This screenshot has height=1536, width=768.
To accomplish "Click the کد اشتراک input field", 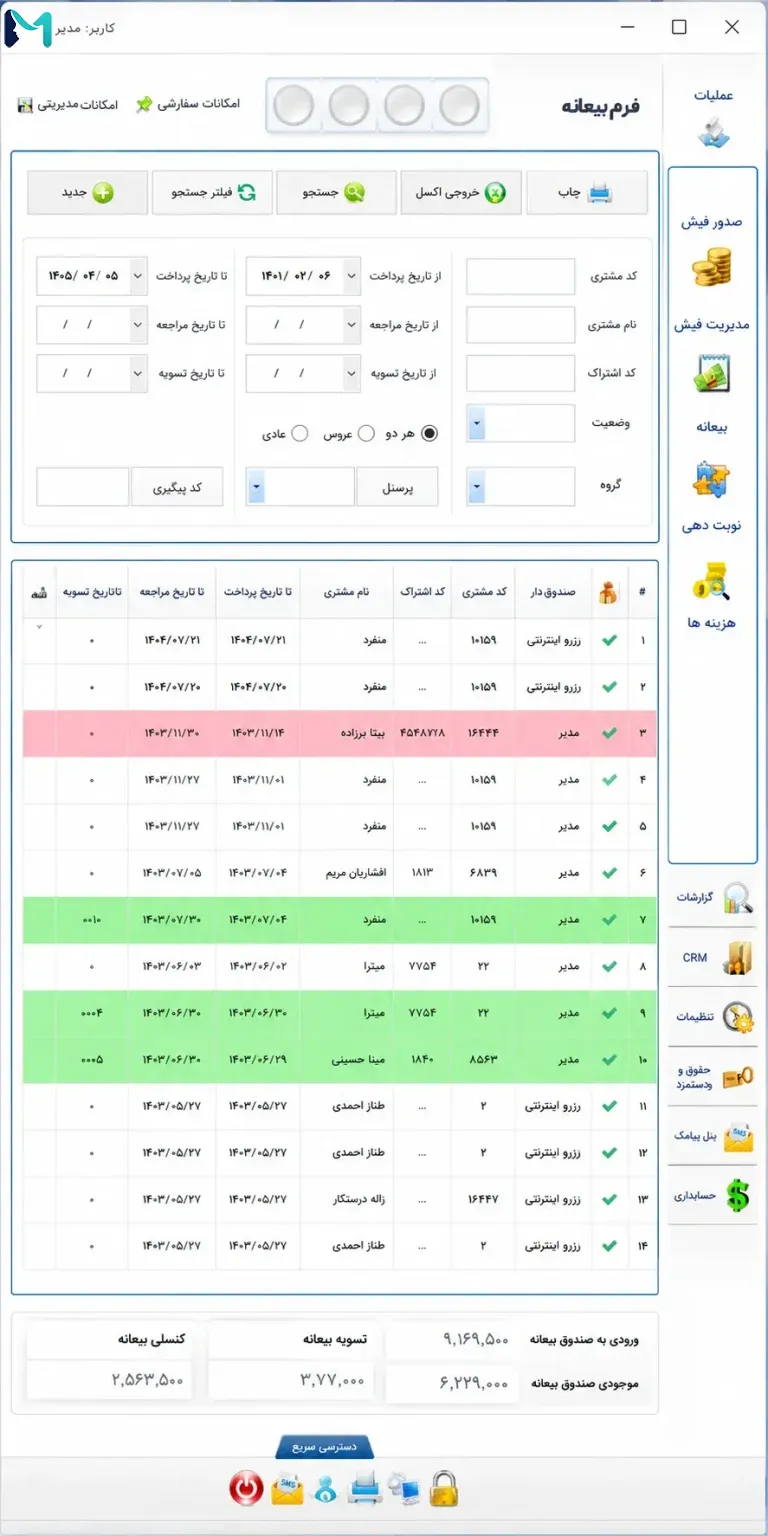I will pos(521,374).
